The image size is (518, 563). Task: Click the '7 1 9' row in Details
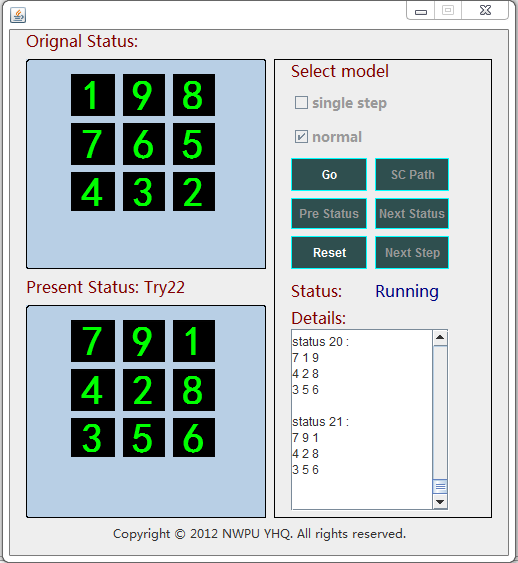pos(305,358)
